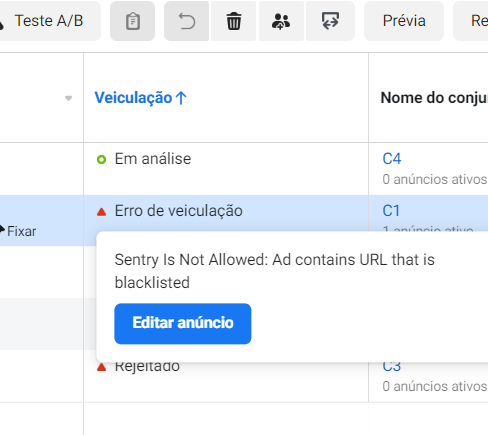
Task: Expand the gray column header dropdown caret
Action: coord(68,98)
